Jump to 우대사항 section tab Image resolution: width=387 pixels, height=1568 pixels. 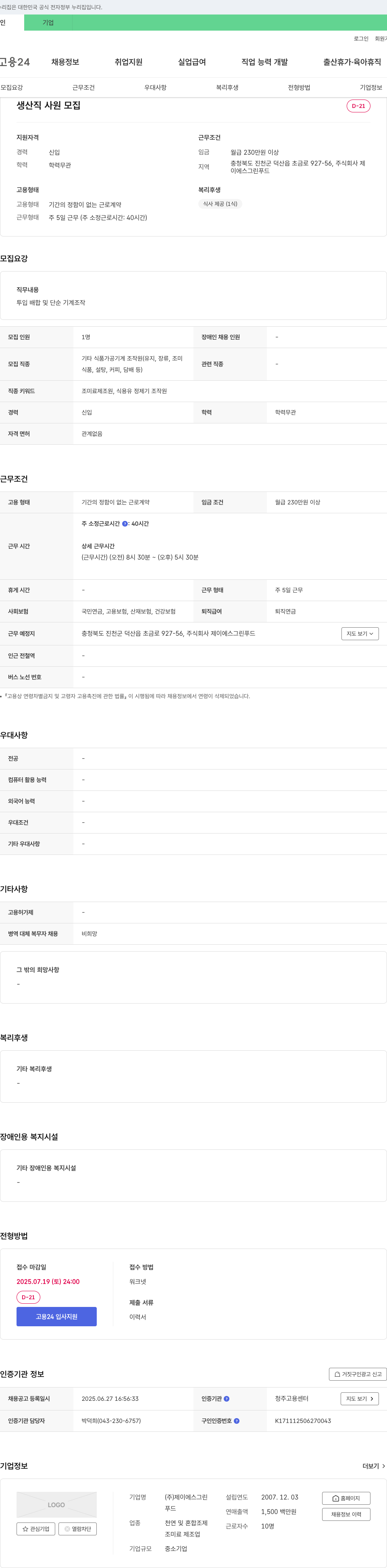click(156, 88)
